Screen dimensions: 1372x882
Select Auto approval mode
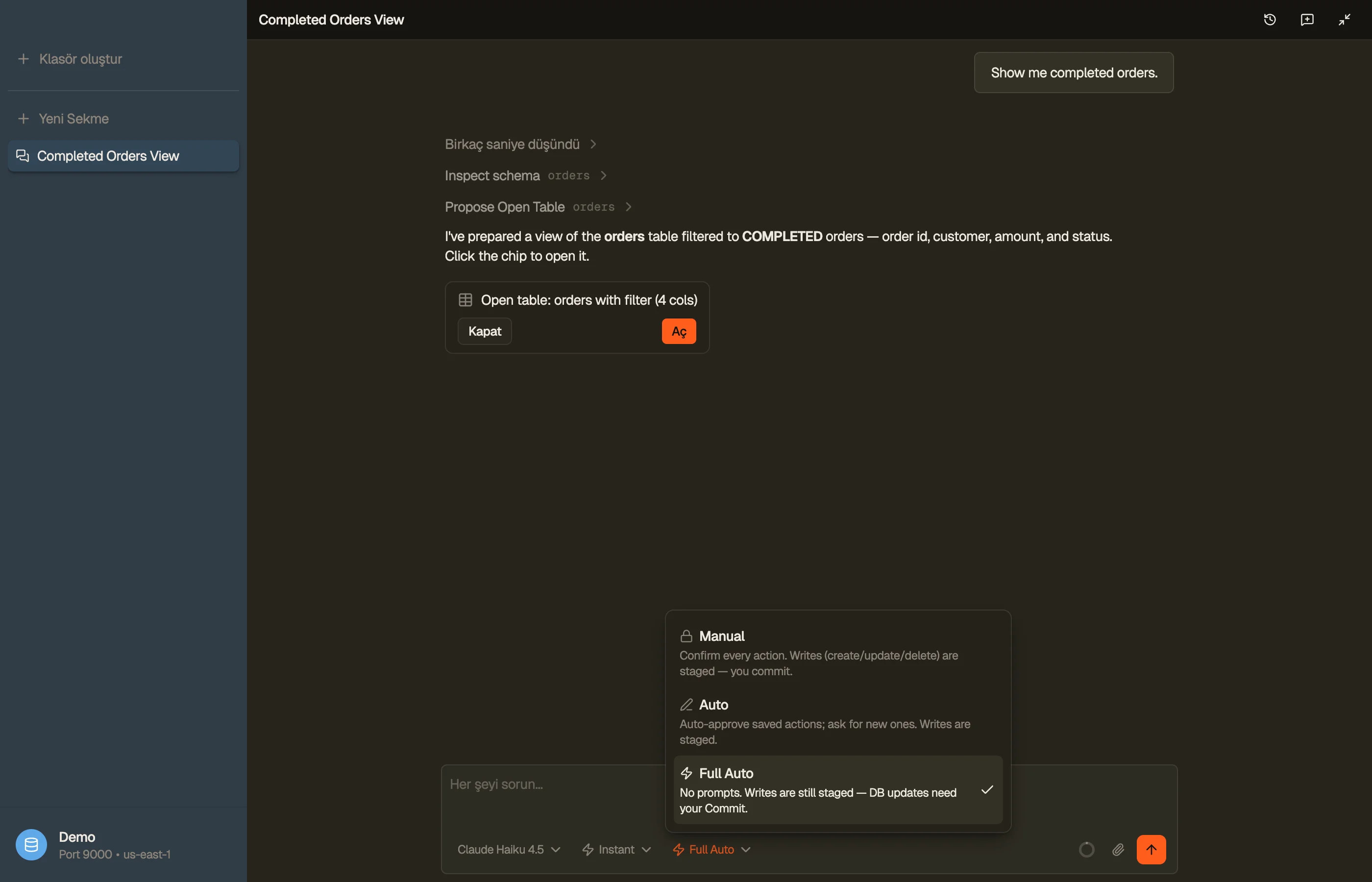click(x=838, y=722)
